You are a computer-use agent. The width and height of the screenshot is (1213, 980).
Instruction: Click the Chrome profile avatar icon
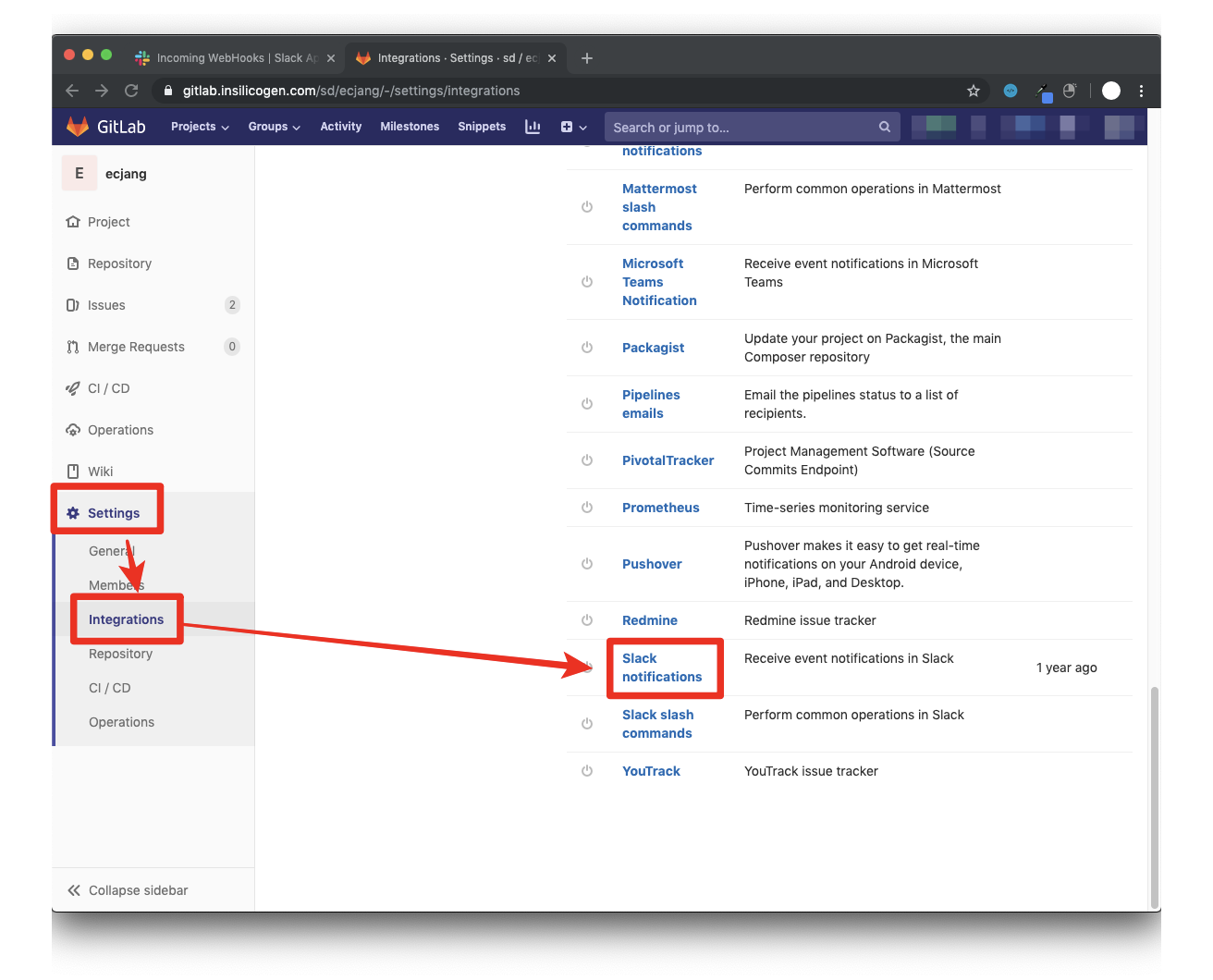pos(1111,91)
